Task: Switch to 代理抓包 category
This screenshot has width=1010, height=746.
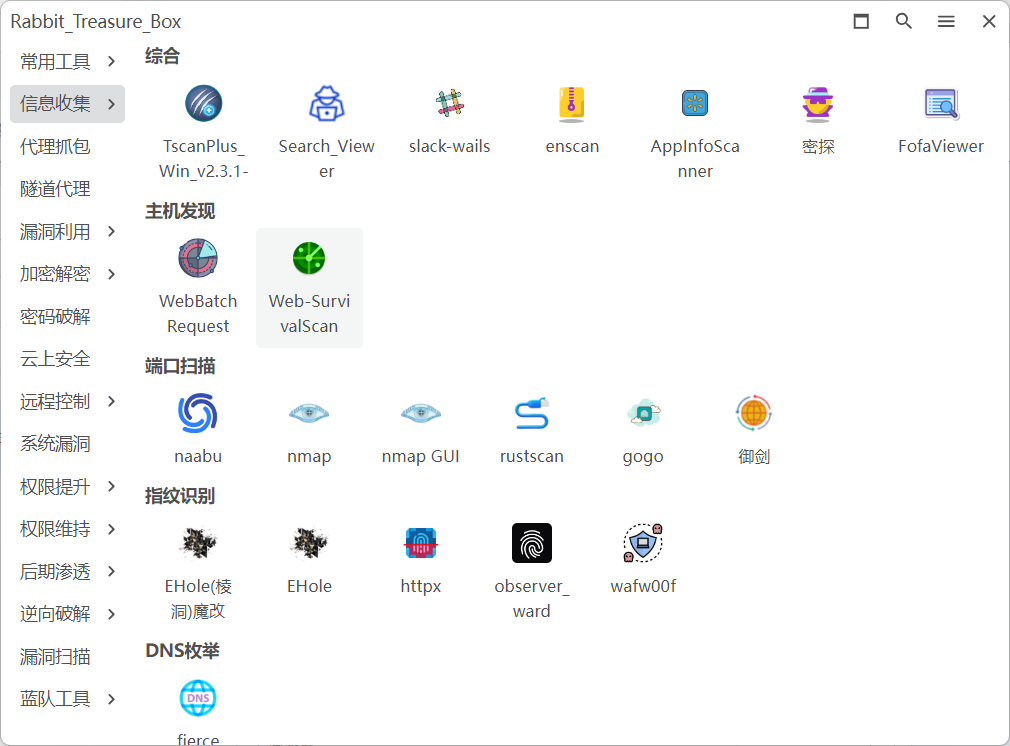Action: point(55,147)
